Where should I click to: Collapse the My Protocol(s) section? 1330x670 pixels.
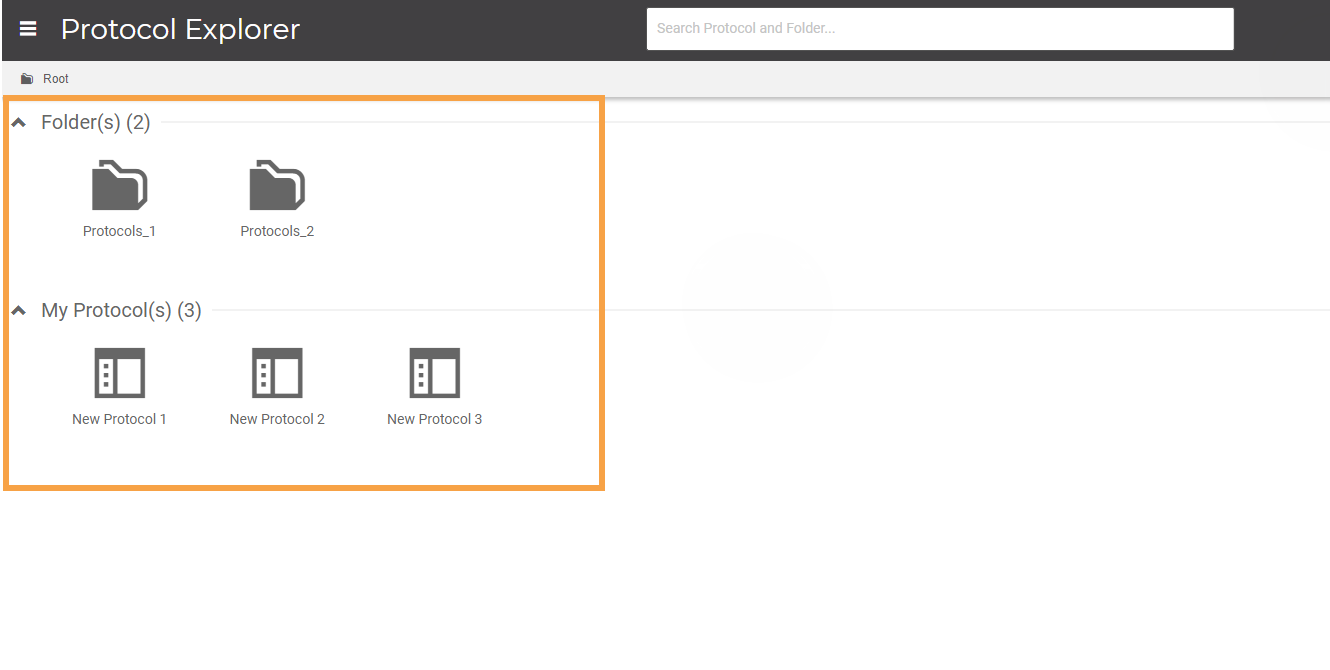[x=18, y=311]
